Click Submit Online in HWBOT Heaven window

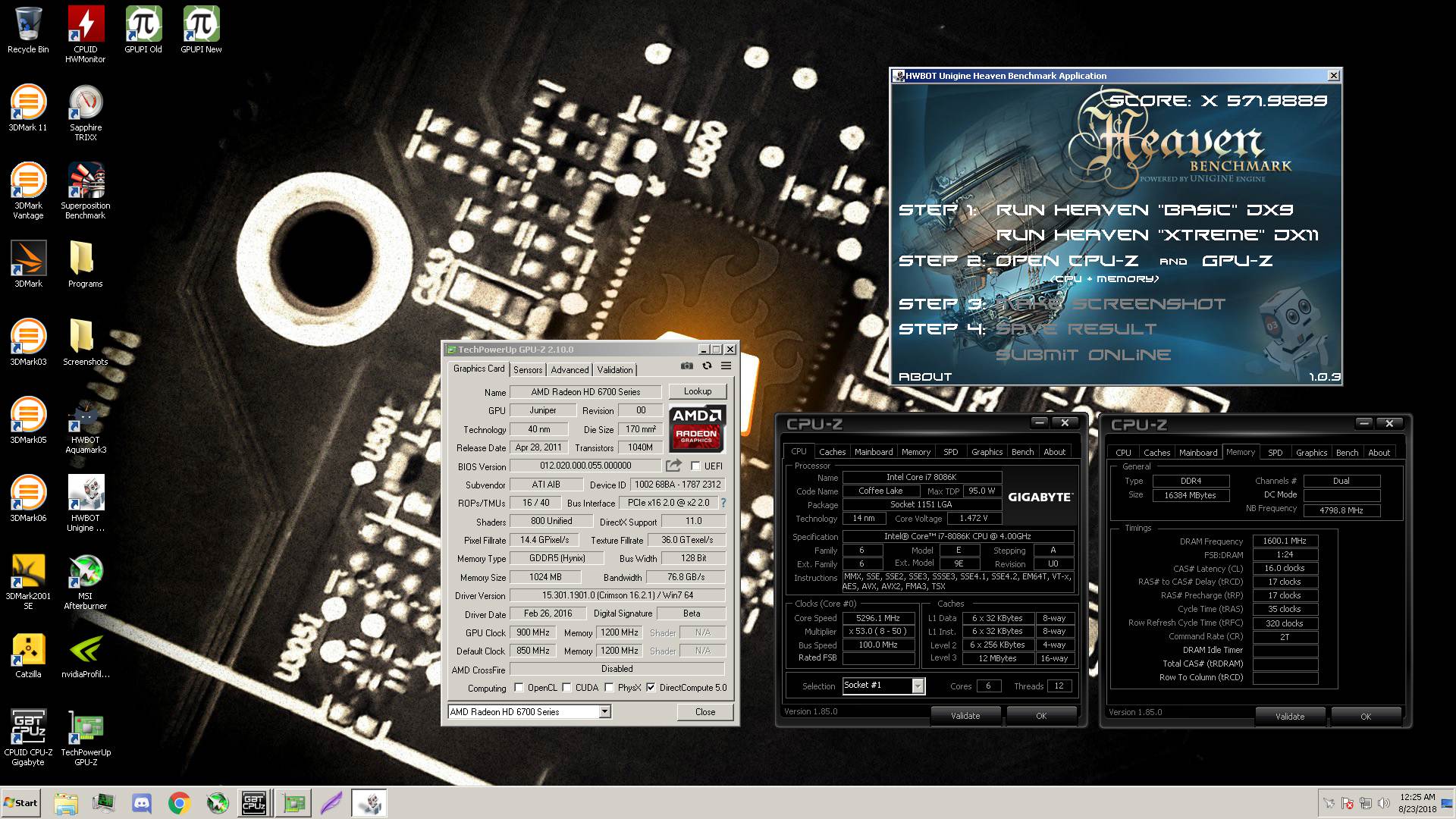pos(1083,355)
